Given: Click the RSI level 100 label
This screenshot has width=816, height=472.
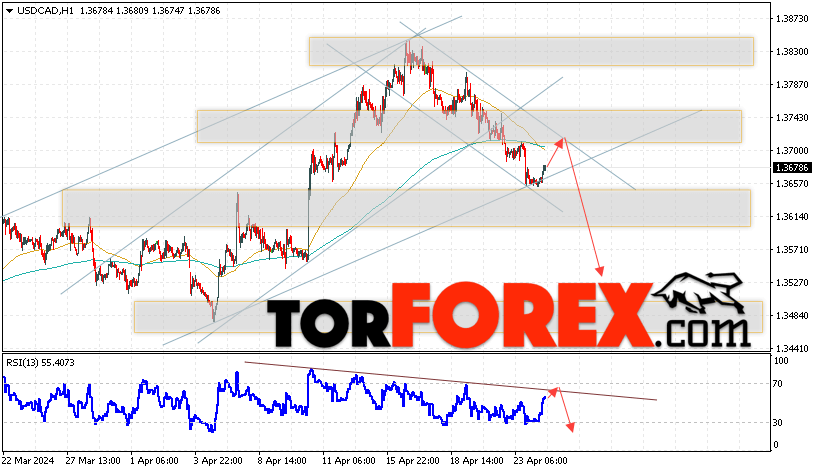Looking at the screenshot, I should tap(781, 361).
